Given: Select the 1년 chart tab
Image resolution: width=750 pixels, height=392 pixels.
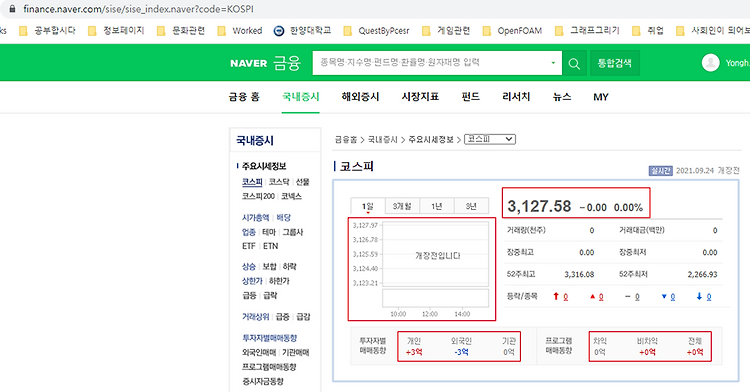Looking at the screenshot, I should (x=436, y=206).
